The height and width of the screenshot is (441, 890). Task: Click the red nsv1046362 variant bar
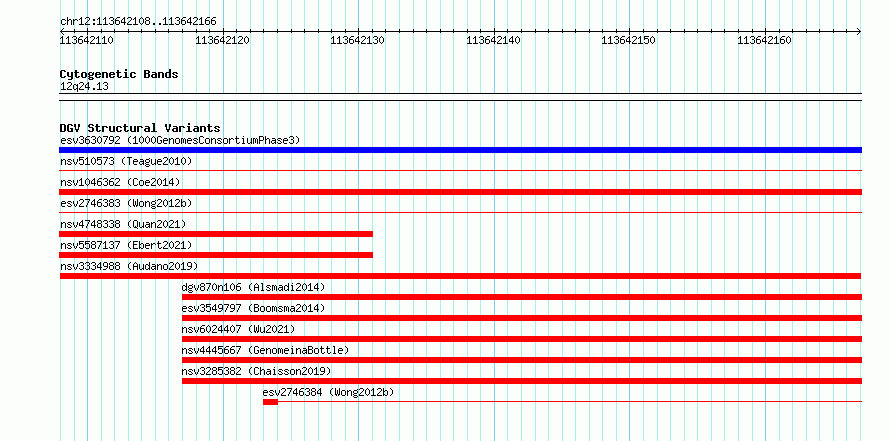(460, 192)
